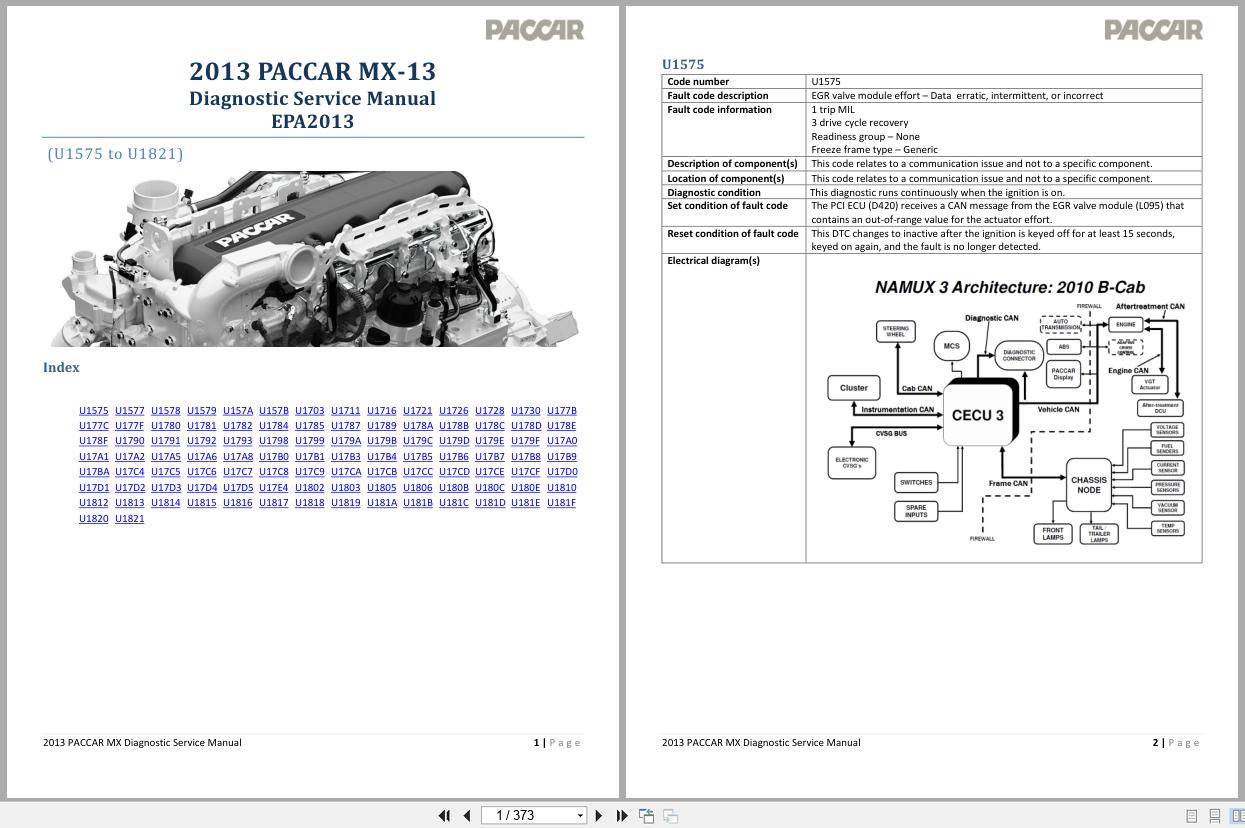Image resolution: width=1245 pixels, height=828 pixels.
Task: Open index link U157A
Action: click(x=238, y=410)
